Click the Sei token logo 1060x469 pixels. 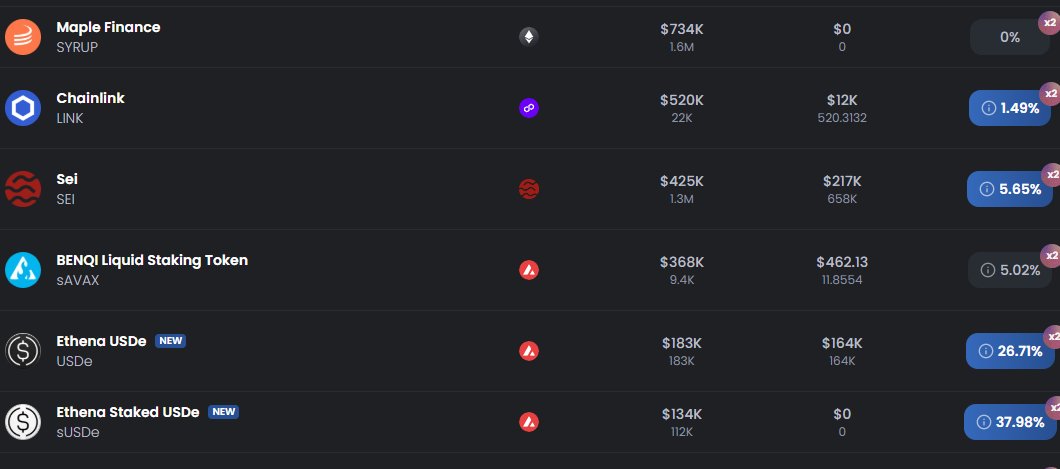[23, 189]
